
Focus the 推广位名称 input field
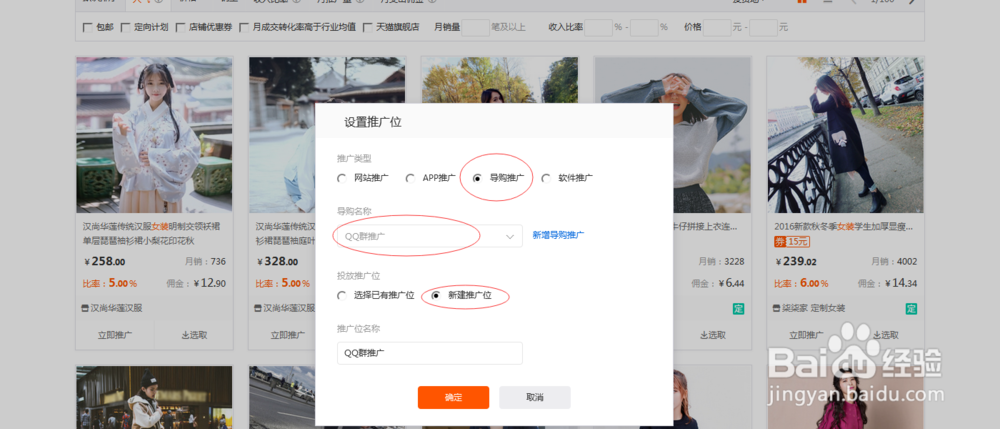[429, 353]
